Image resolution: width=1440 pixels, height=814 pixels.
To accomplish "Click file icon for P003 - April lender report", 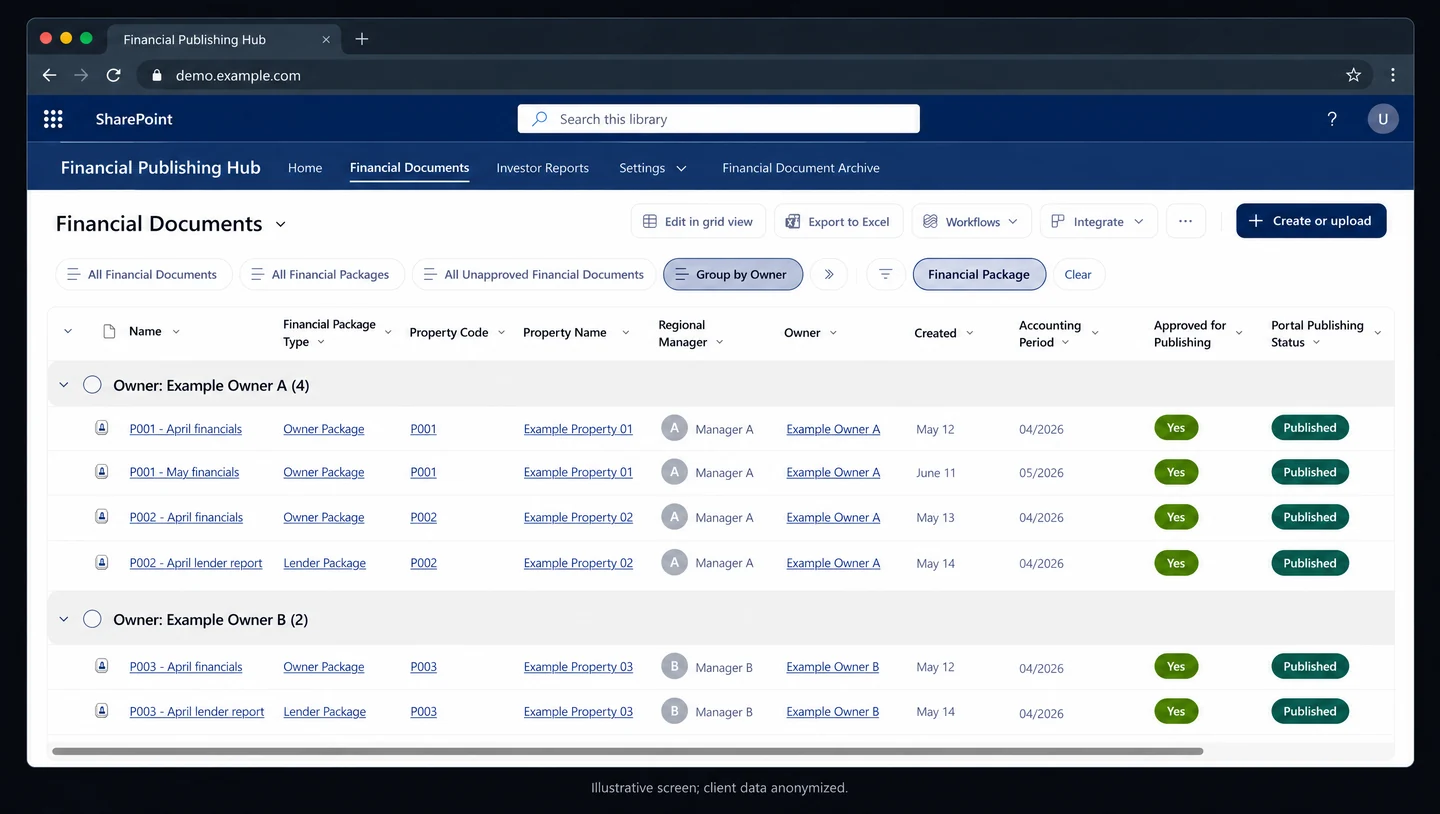I will pyautogui.click(x=102, y=710).
